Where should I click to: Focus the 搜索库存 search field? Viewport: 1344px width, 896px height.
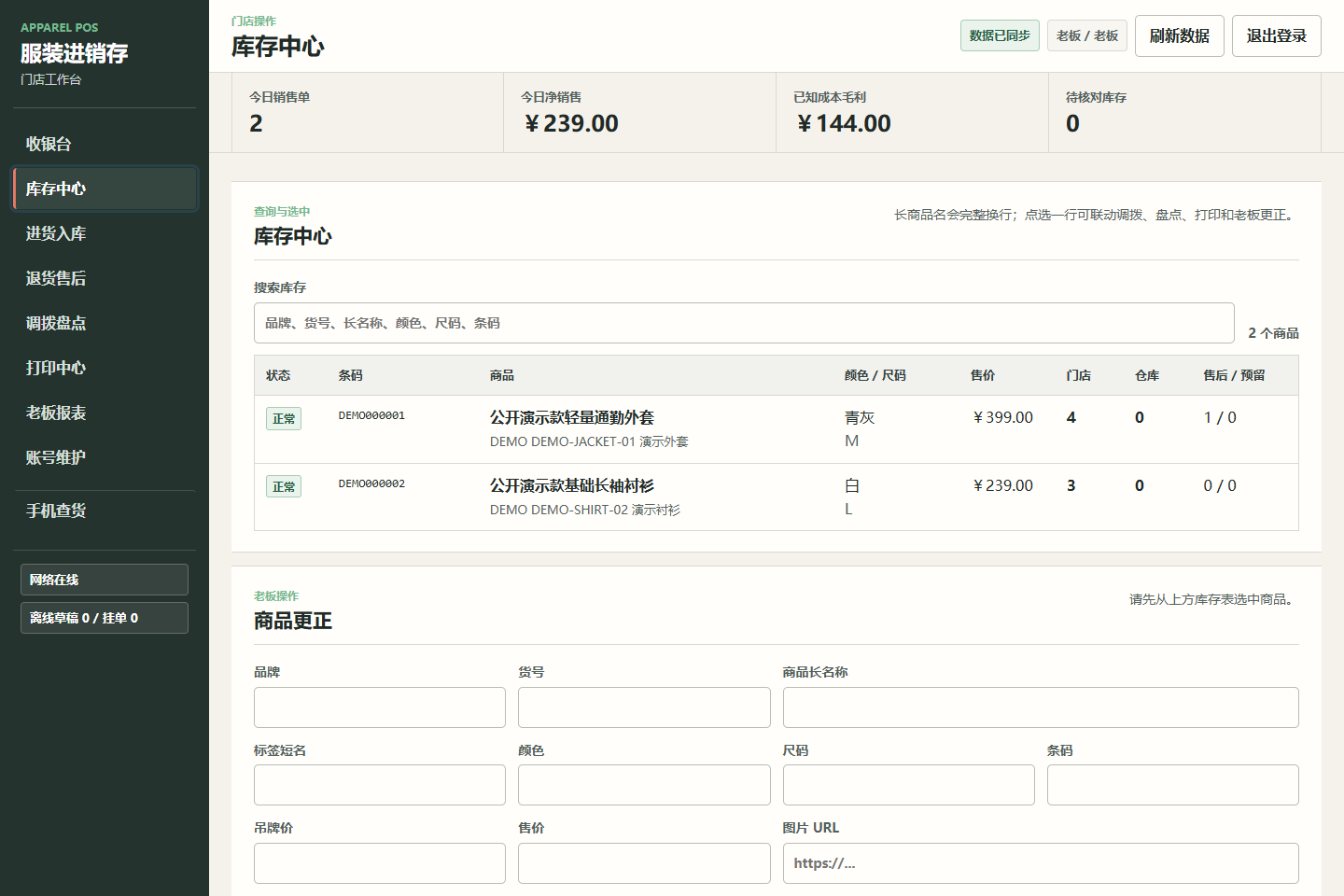(744, 323)
